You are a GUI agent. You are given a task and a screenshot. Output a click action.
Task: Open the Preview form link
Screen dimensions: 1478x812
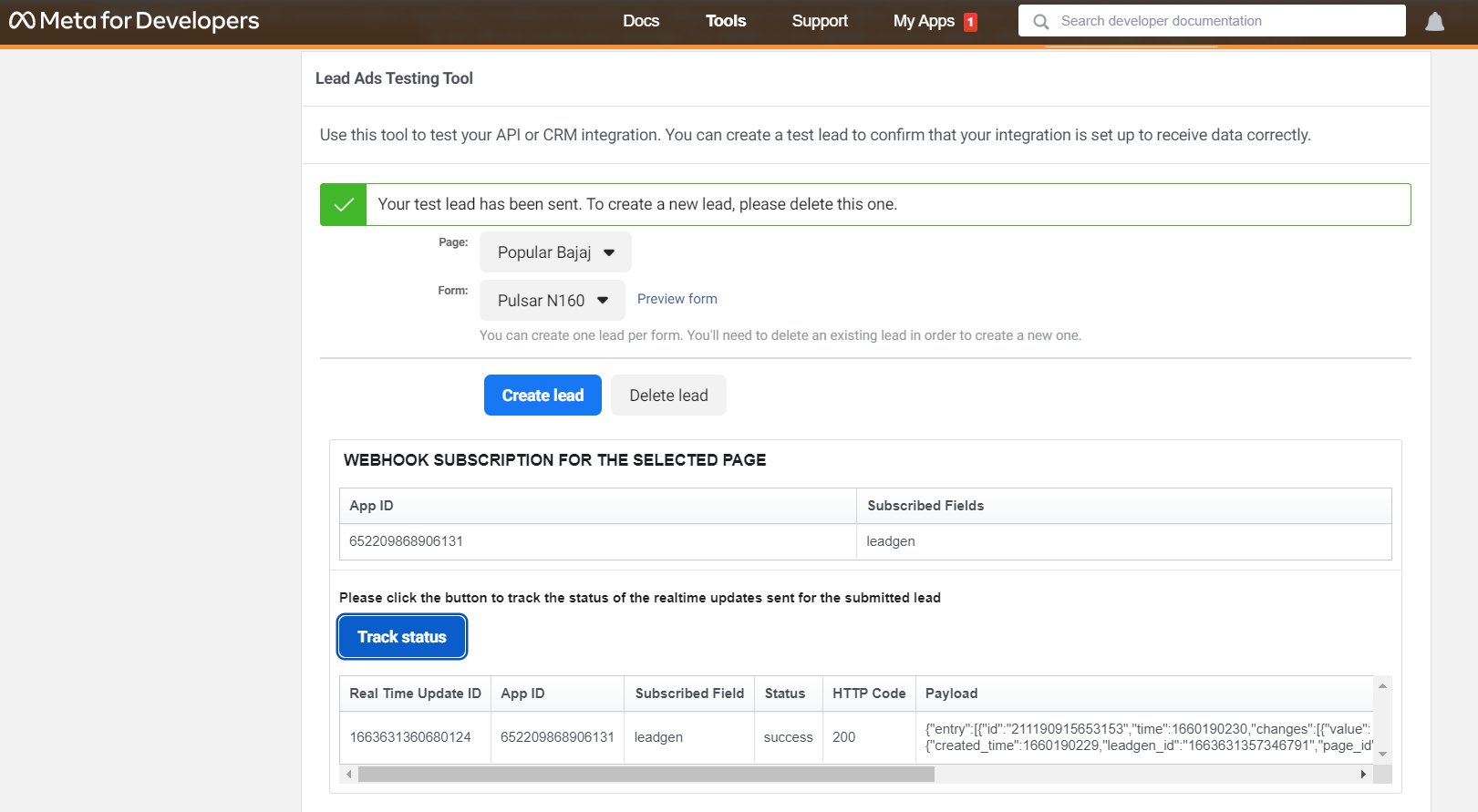pyautogui.click(x=677, y=299)
